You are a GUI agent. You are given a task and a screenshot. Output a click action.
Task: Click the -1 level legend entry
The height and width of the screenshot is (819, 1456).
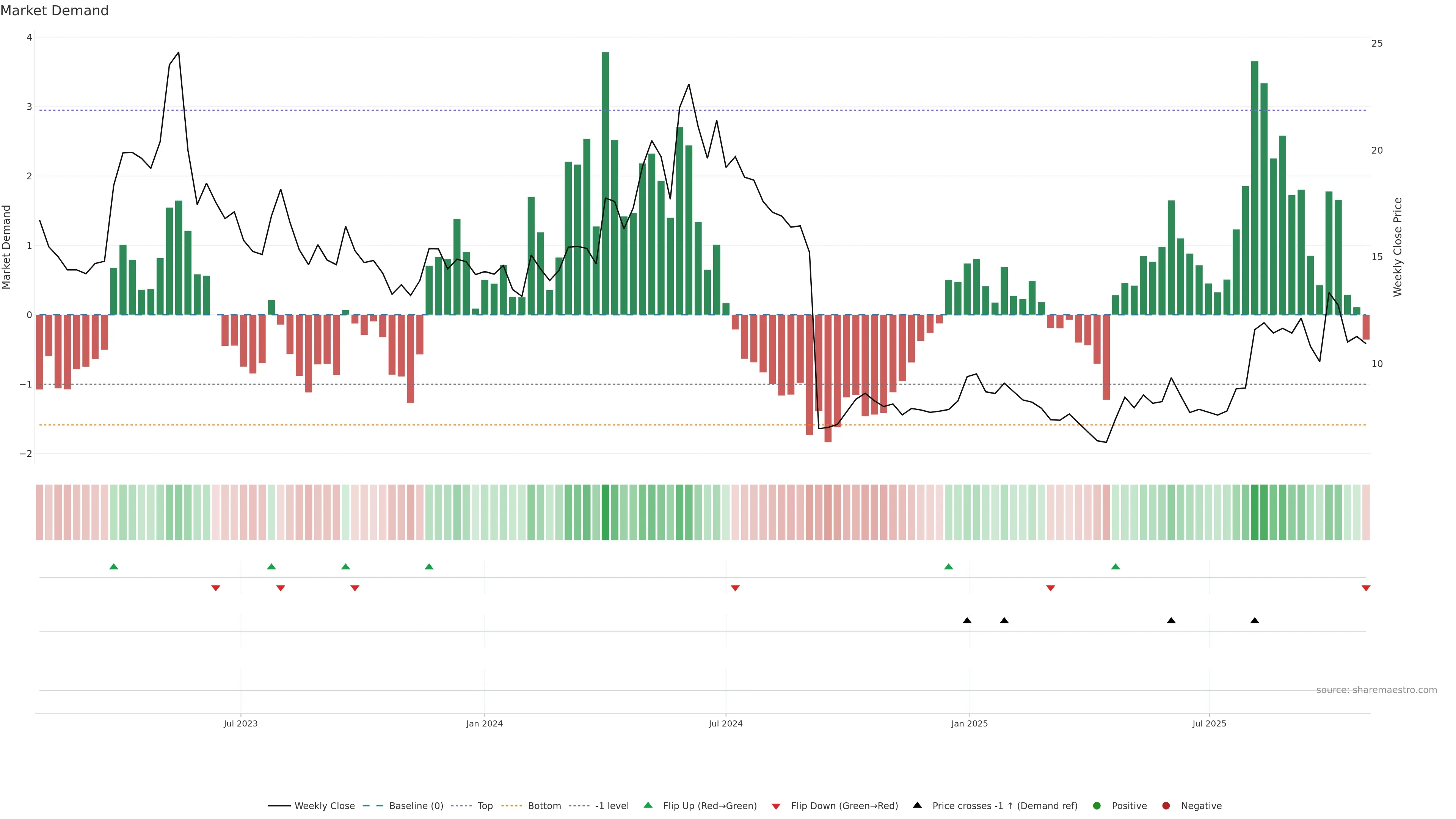[x=612, y=805]
